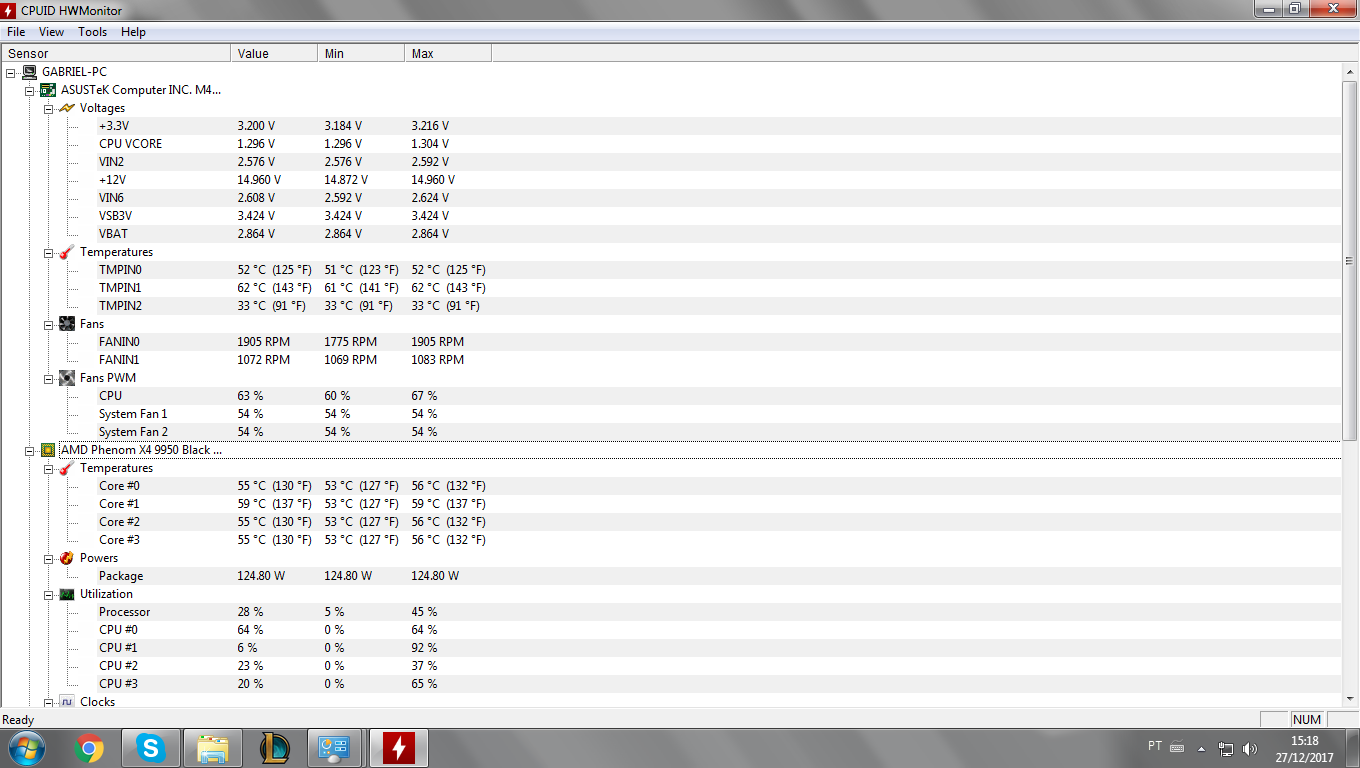The width and height of the screenshot is (1360, 768).
Task: Click the scrollbar up arrow
Action: (1350, 71)
